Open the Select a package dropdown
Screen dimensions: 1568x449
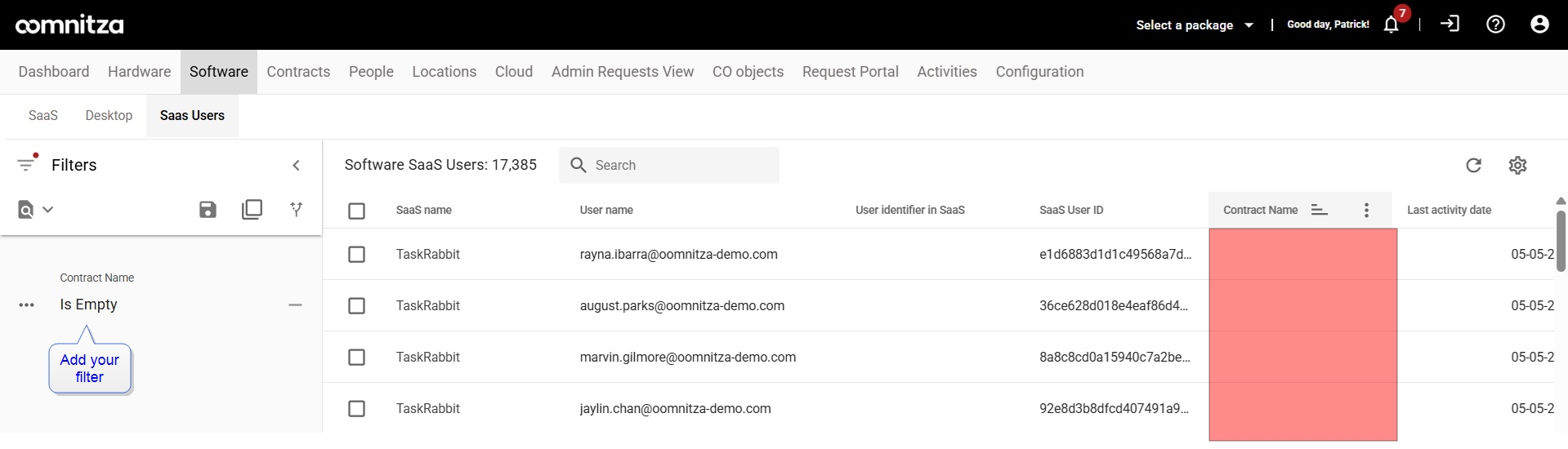(1194, 25)
